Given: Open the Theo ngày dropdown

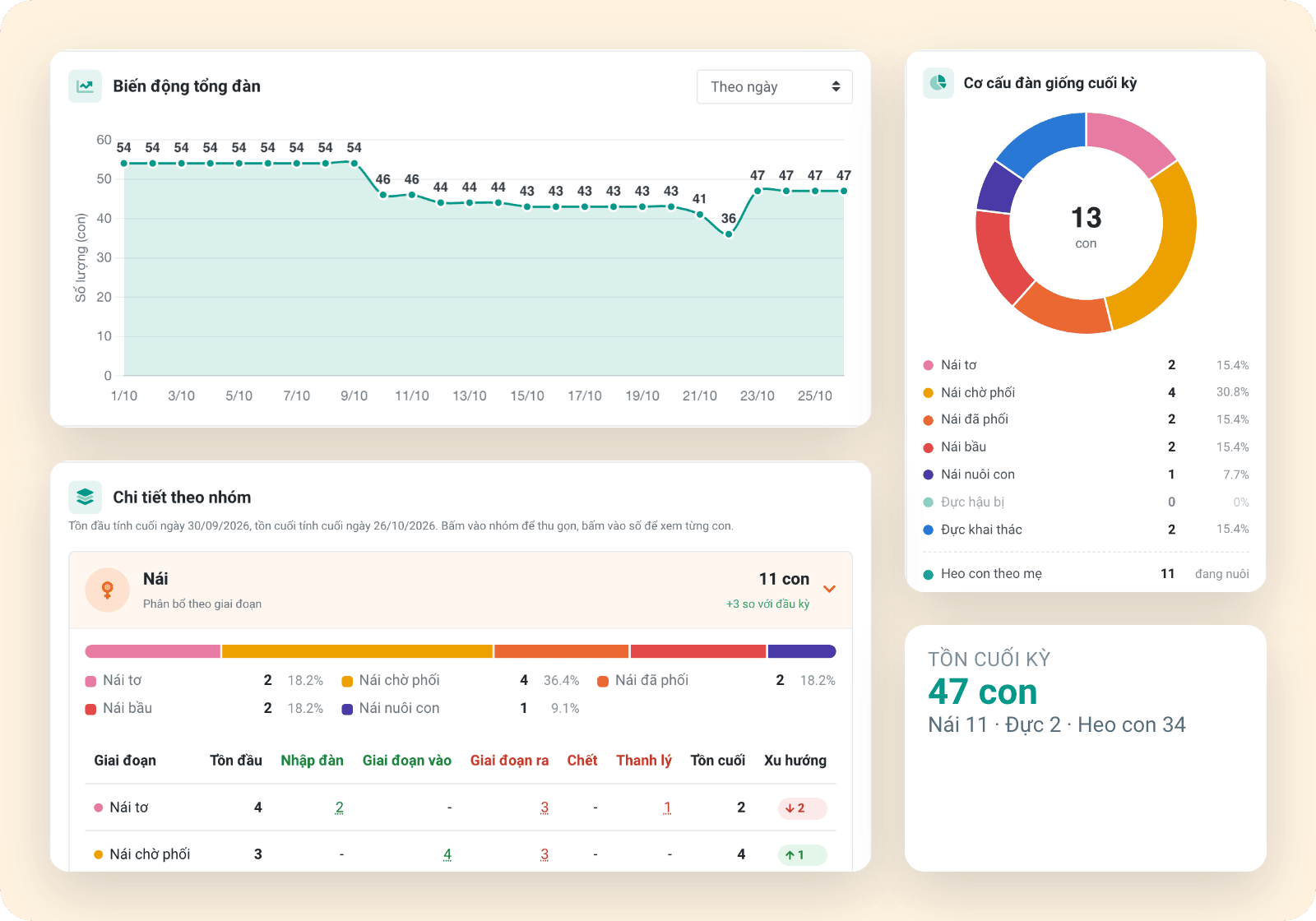Looking at the screenshot, I should pos(774,87).
